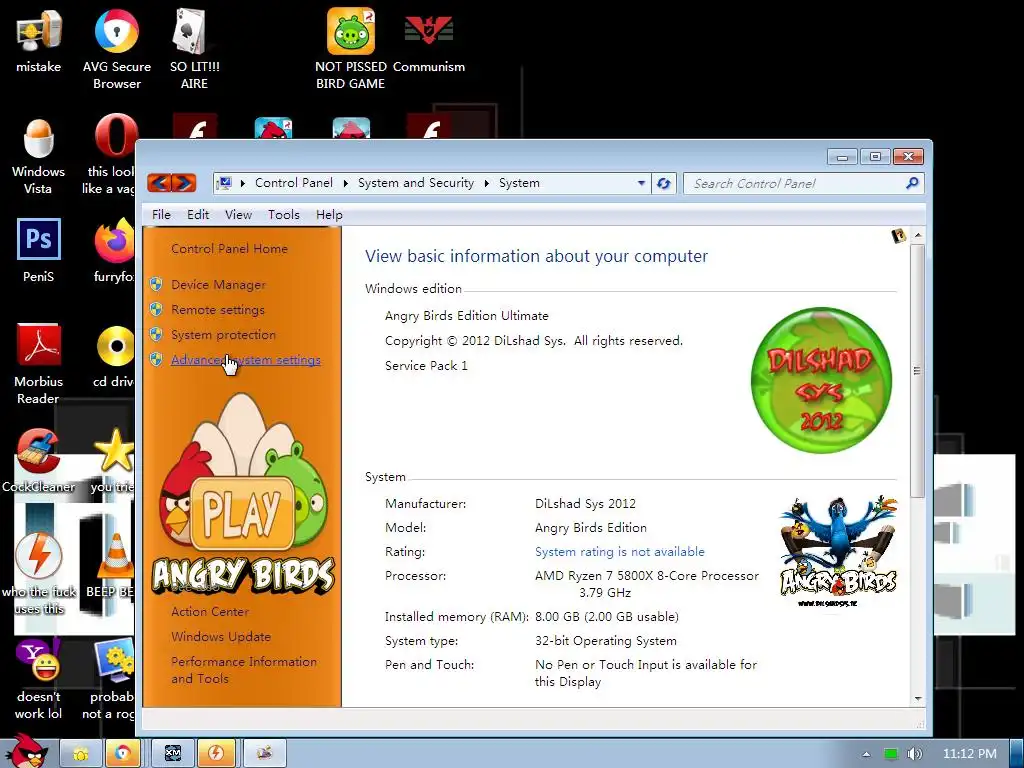This screenshot has width=1024, height=768.
Task: Click the Back navigation arrow
Action: [159, 183]
